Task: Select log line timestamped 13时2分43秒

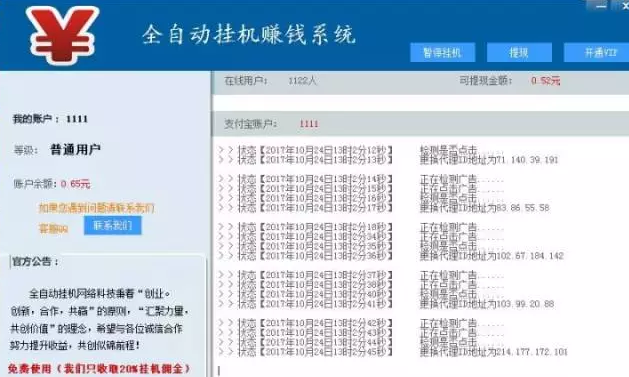Action: 361,333
